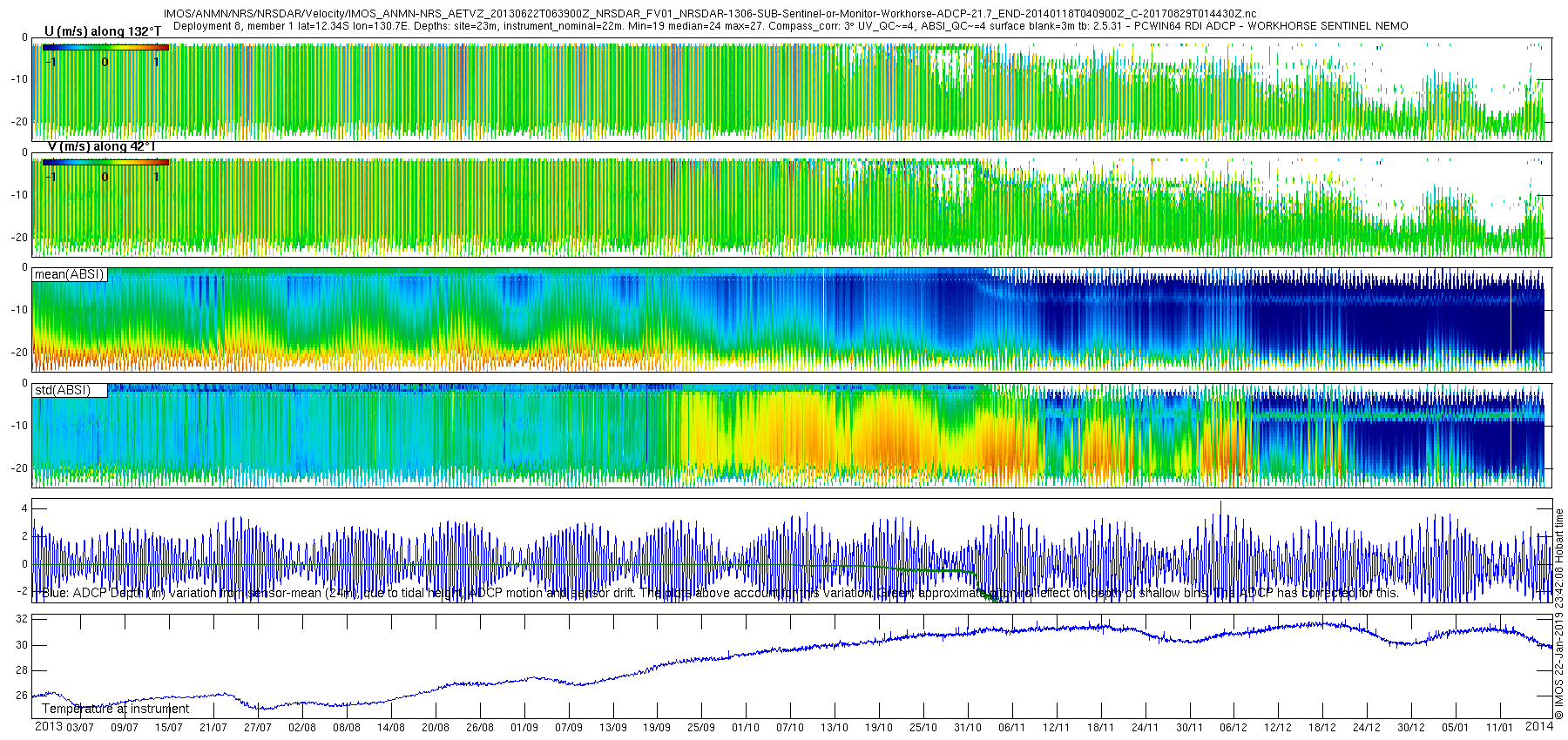This screenshot has height=740, width=1568.
Task: Click the 01/09 date tick label
Action: click(x=524, y=728)
